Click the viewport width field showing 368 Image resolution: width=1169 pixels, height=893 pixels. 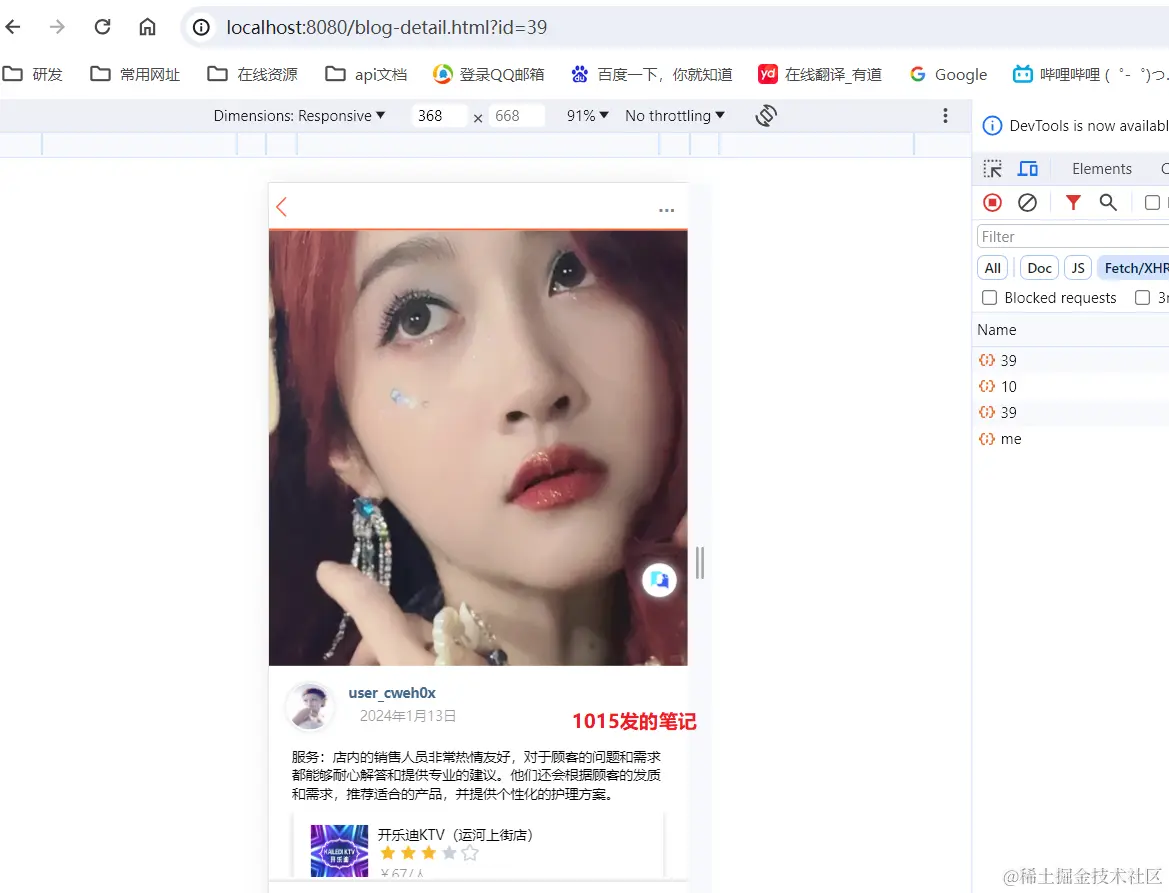coord(438,116)
